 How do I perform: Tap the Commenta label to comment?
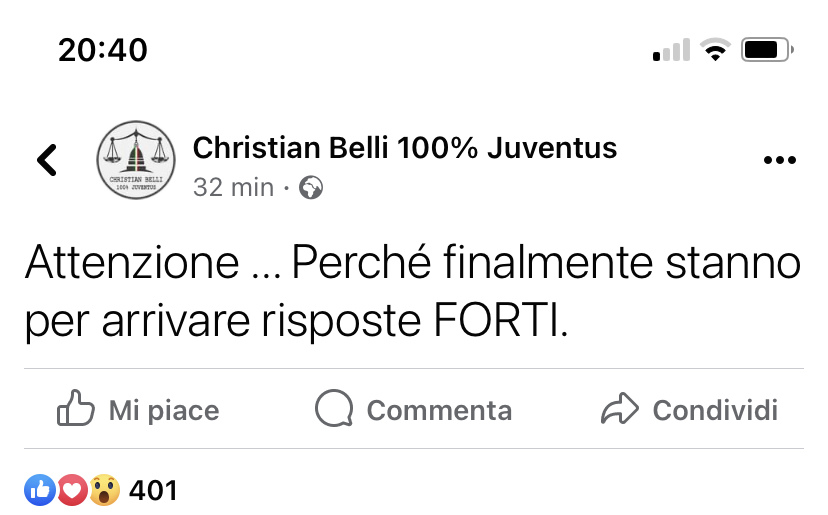point(439,410)
